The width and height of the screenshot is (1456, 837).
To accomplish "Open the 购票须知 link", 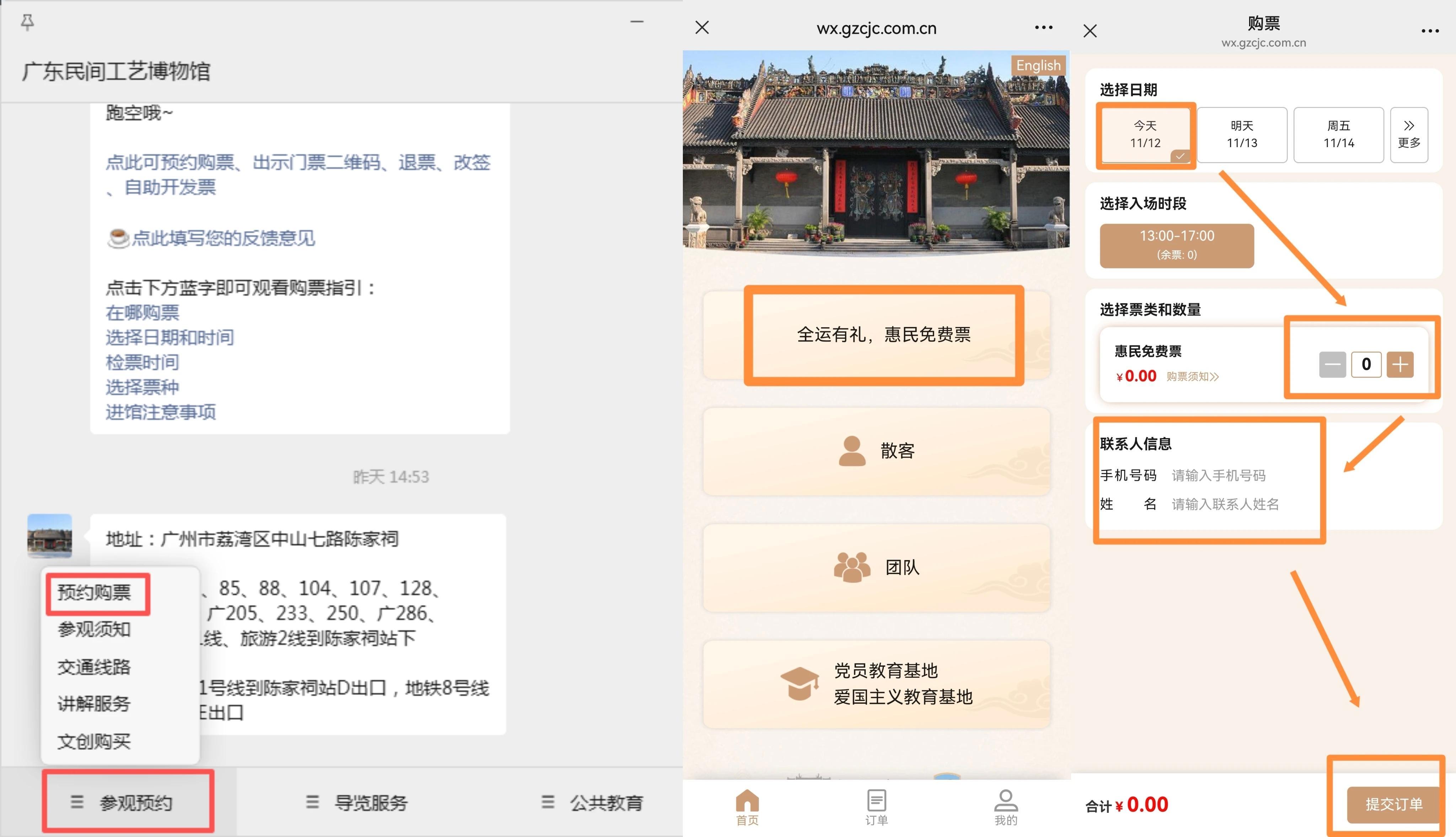I will point(1192,376).
